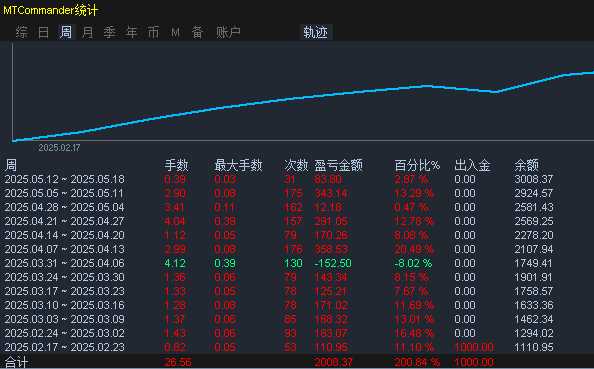The width and height of the screenshot is (594, 369).
Task: Open the 月 monthly statistics tab
Action: click(88, 32)
